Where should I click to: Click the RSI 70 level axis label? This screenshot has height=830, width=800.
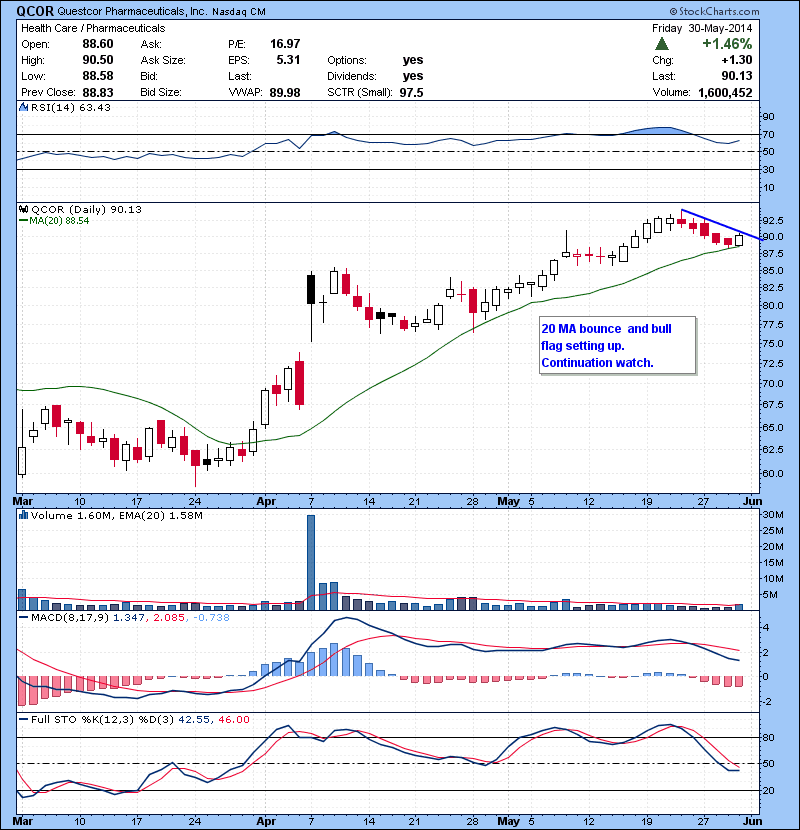[x=768, y=134]
